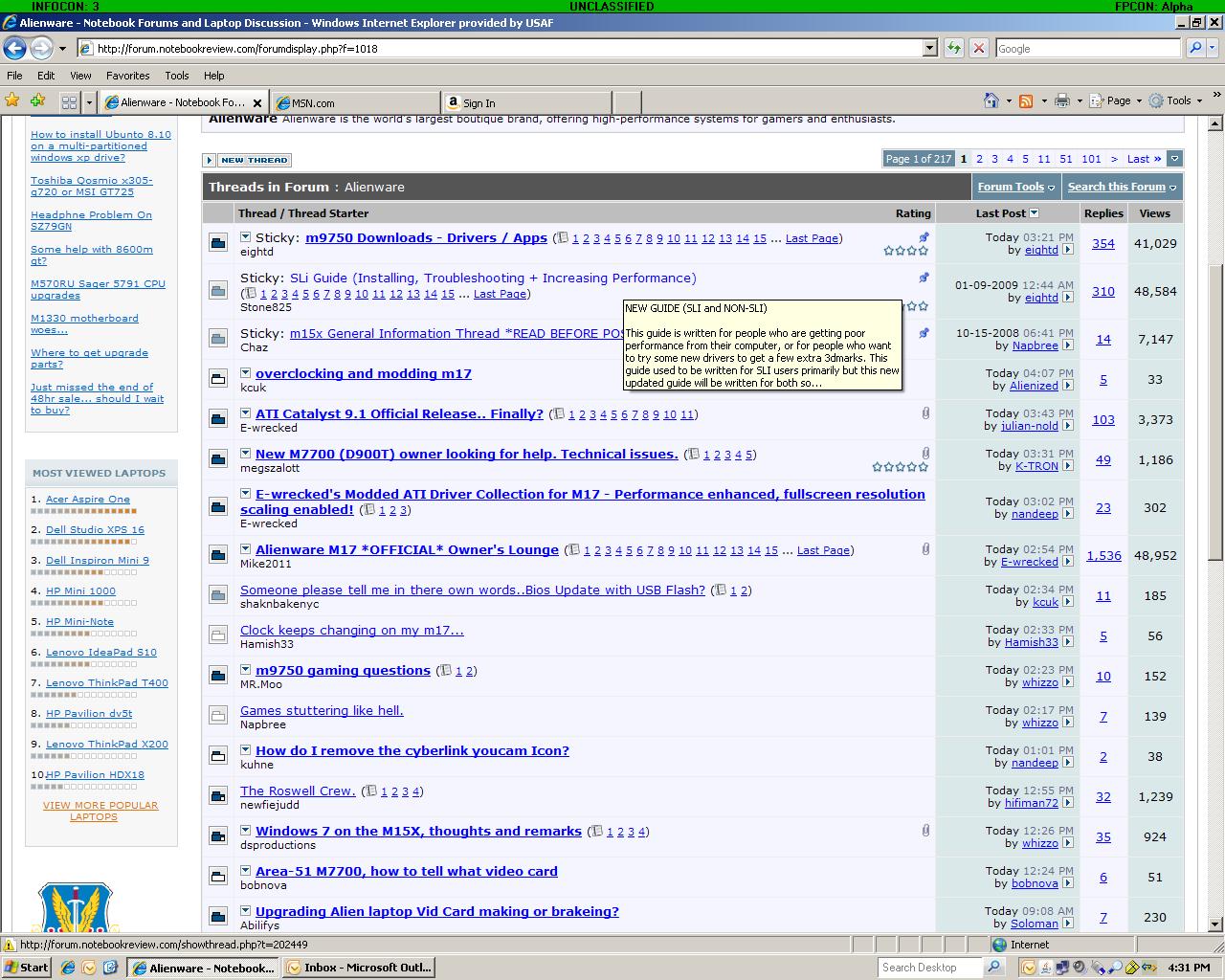
Task: Open the search provider dropdown
Action: pyautogui.click(x=1212, y=48)
